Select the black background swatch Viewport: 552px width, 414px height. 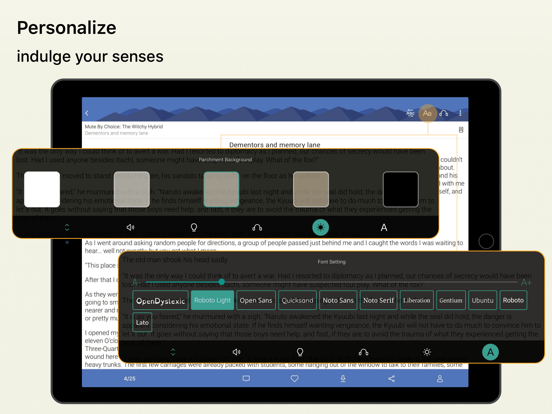pyautogui.click(x=401, y=189)
